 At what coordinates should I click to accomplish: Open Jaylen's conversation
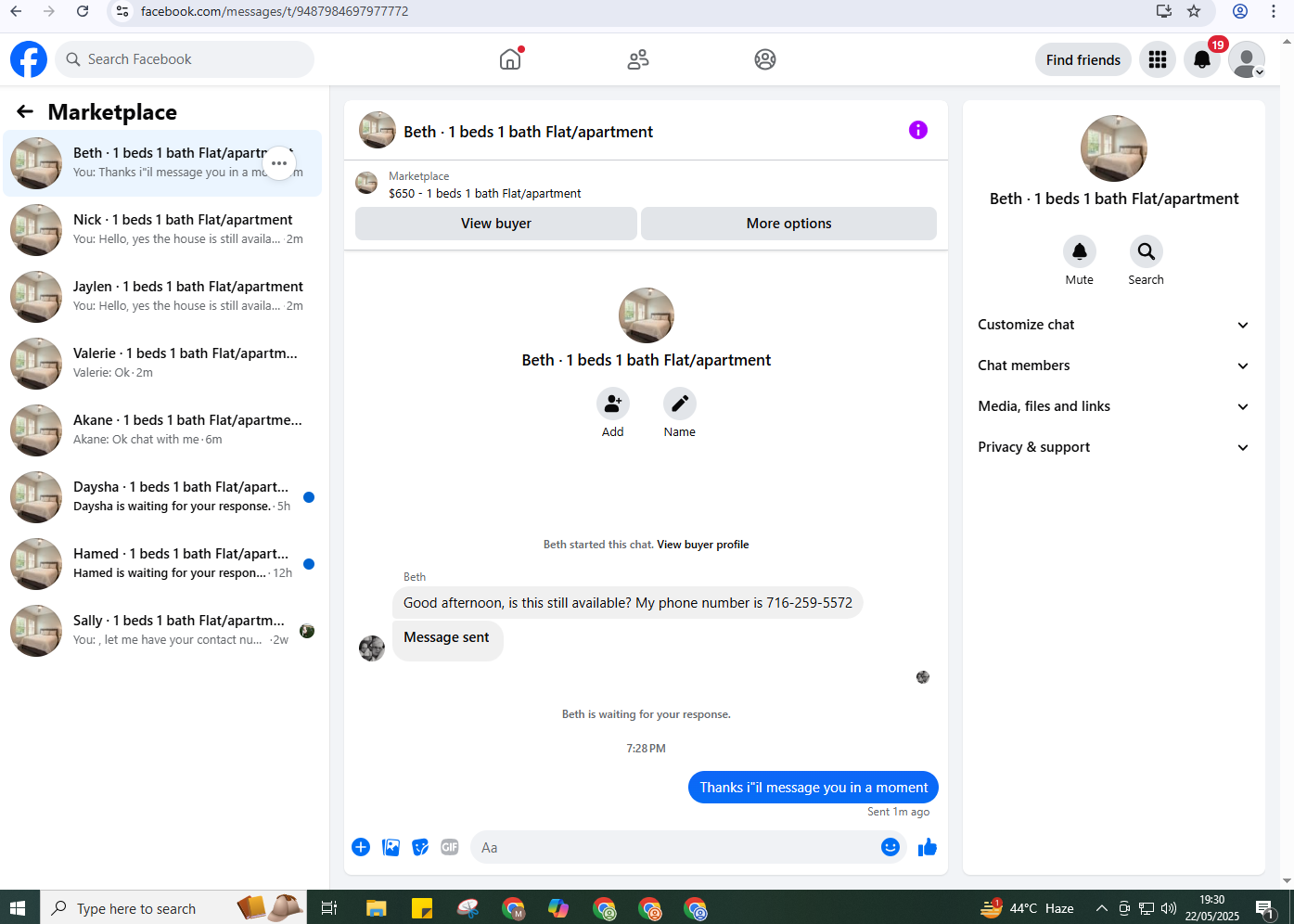[x=162, y=297]
